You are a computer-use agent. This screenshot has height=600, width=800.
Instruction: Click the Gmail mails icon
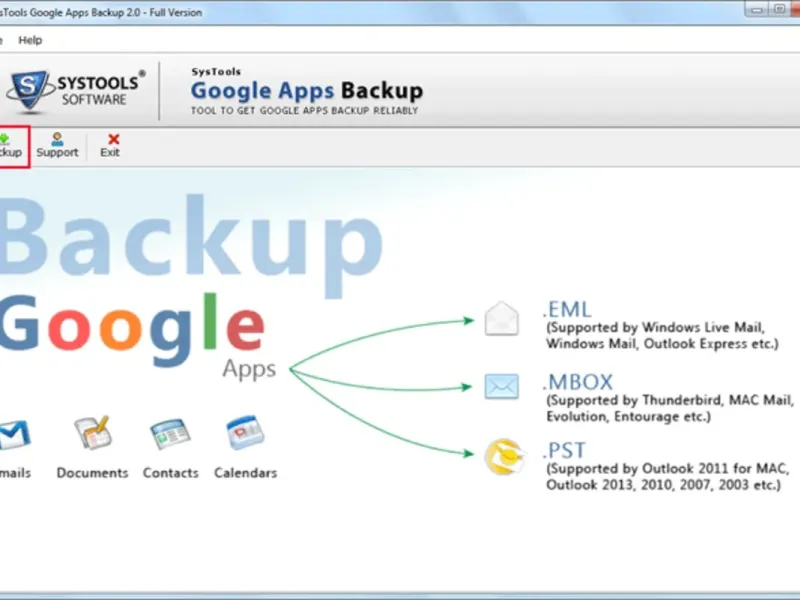click(x=14, y=434)
